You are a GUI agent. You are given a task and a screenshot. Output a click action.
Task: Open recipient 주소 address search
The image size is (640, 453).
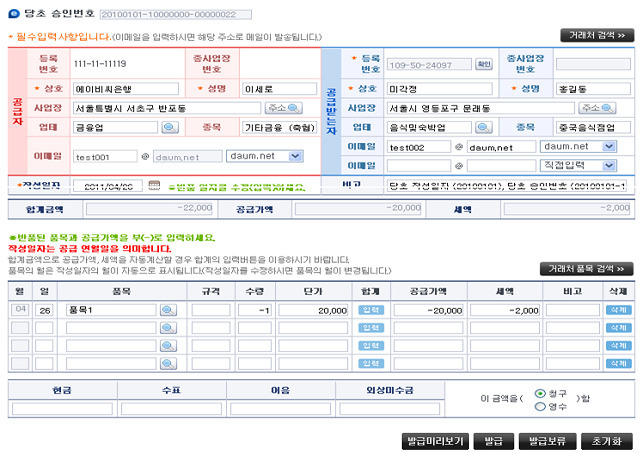(597, 108)
